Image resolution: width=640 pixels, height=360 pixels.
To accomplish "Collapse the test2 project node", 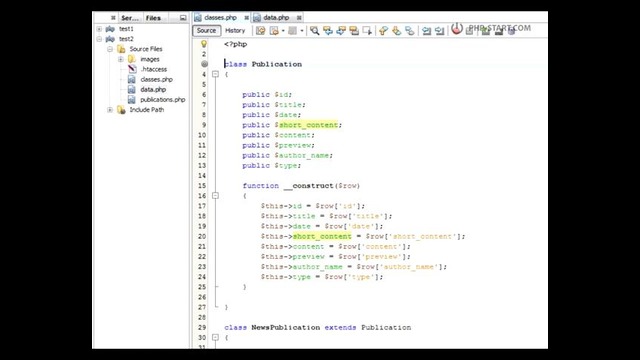I will coord(99,39).
